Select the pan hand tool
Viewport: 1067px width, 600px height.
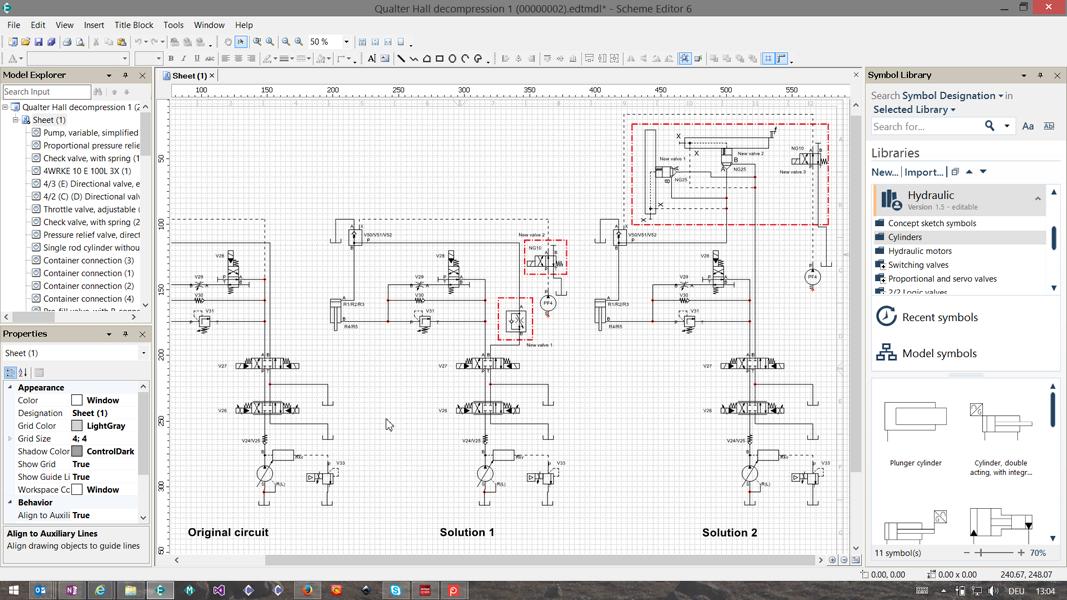coord(228,42)
